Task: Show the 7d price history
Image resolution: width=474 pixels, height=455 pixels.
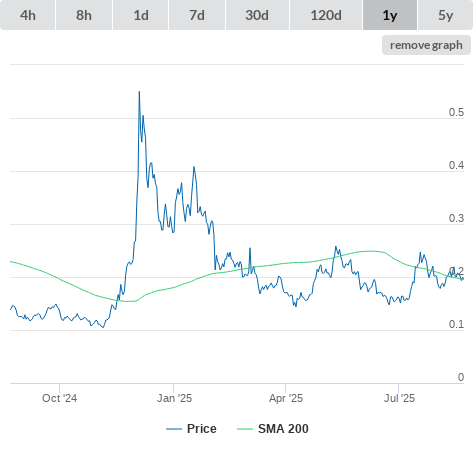Action: pos(197,15)
